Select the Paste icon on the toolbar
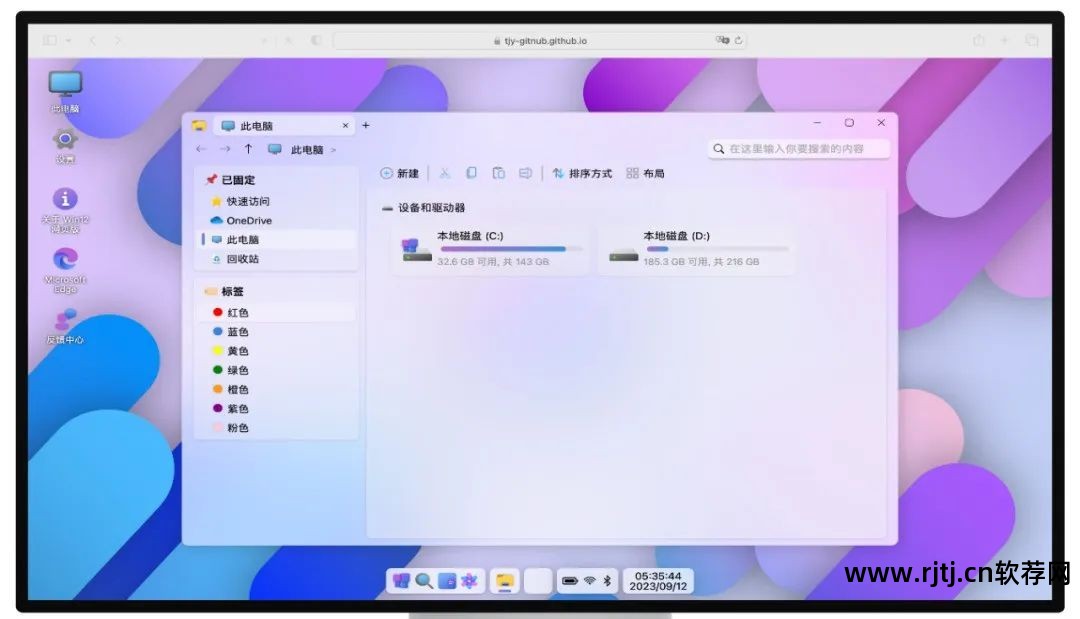Screen dimensions: 1080x619 [x=499, y=174]
